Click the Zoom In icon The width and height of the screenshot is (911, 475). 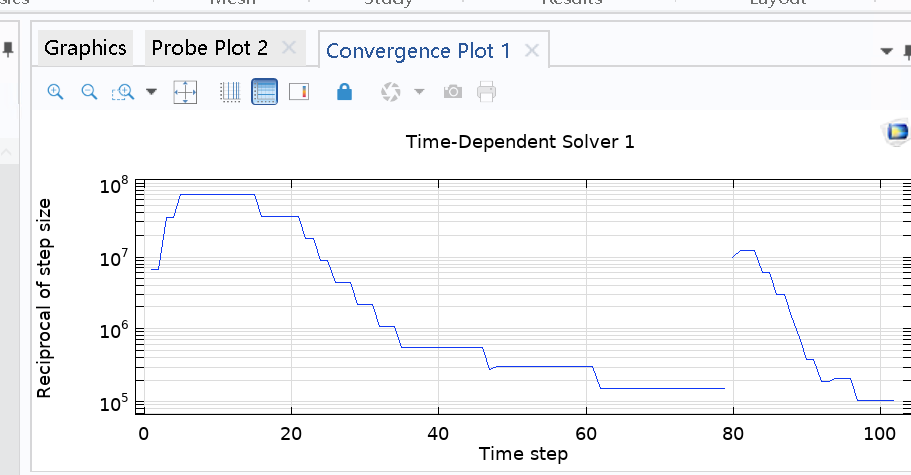click(56, 92)
